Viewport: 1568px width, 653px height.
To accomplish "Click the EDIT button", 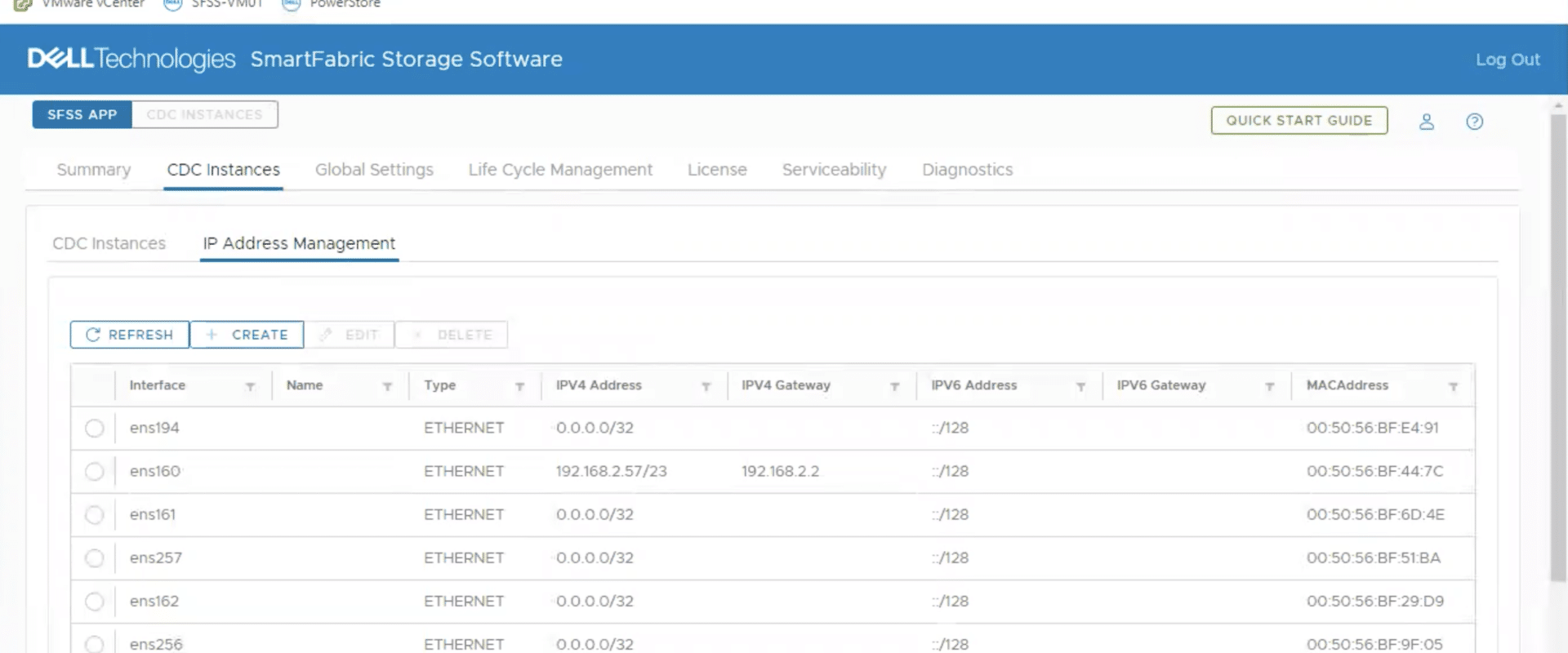I will click(x=350, y=335).
